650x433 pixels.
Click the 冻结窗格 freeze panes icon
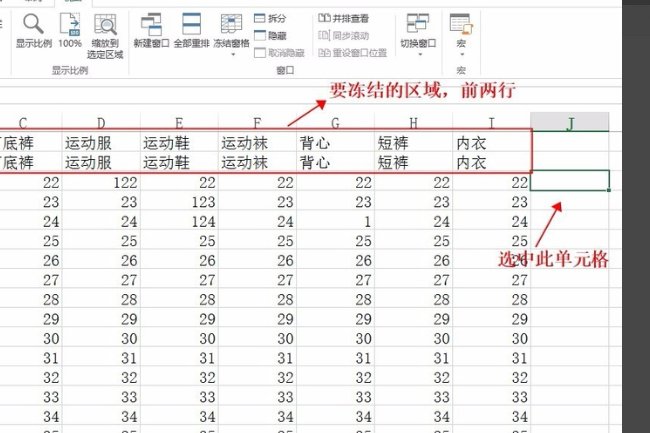click(231, 26)
